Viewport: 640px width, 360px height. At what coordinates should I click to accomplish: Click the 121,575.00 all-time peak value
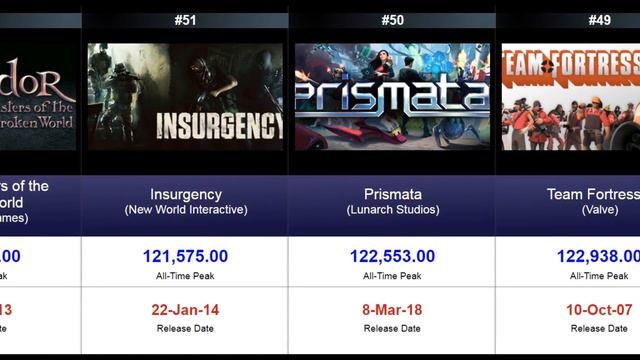[185, 256]
